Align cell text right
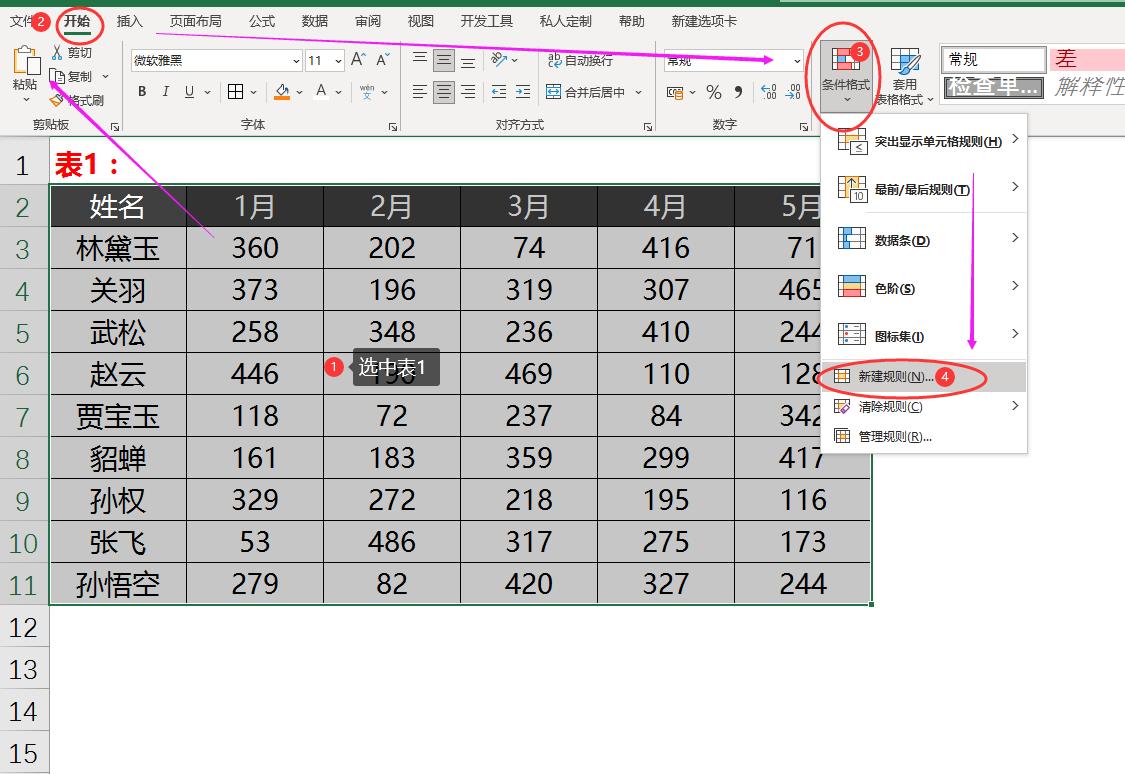The image size is (1125, 774). click(x=468, y=92)
